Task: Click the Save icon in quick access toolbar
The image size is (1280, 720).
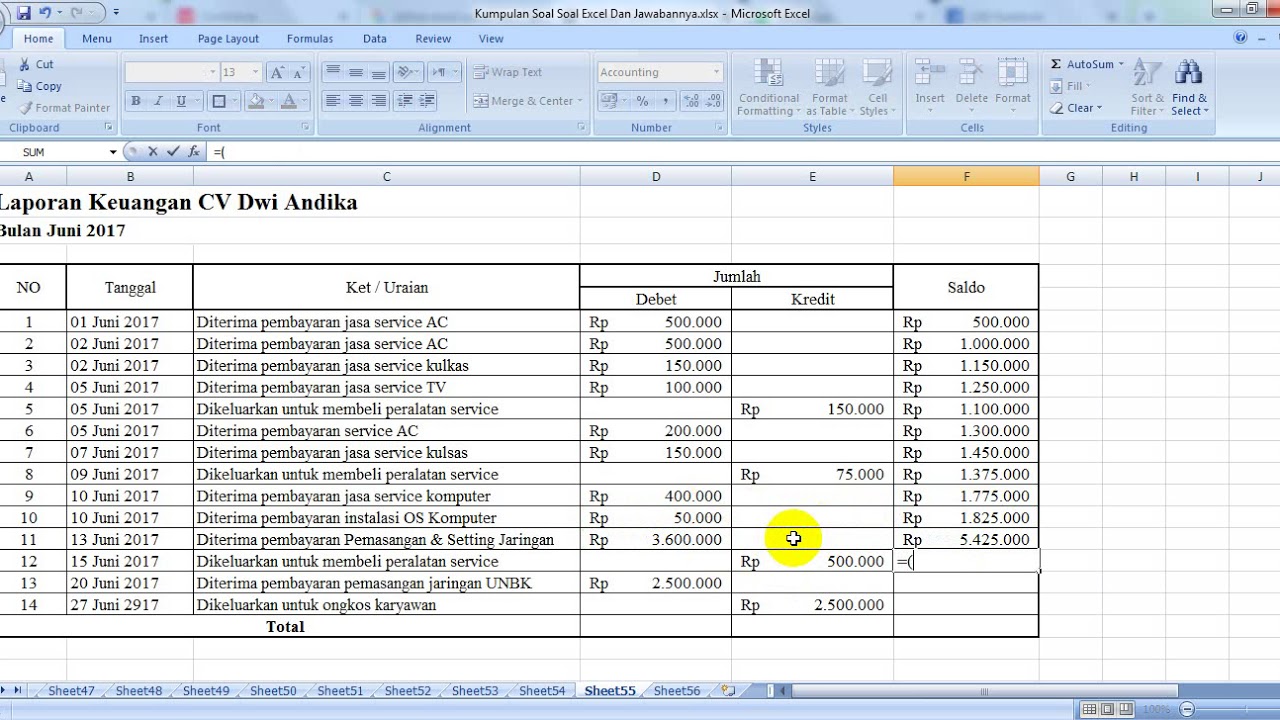Action: (24, 13)
